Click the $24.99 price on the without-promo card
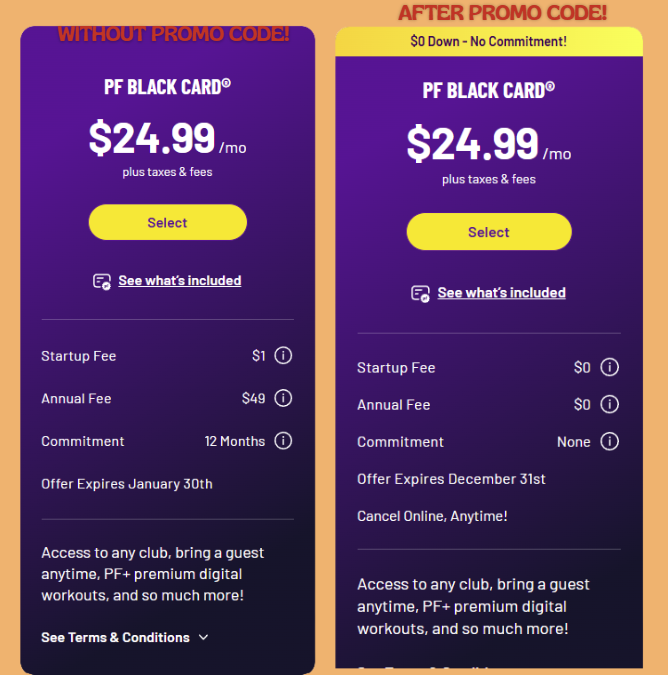This screenshot has height=675, width=668. point(152,138)
